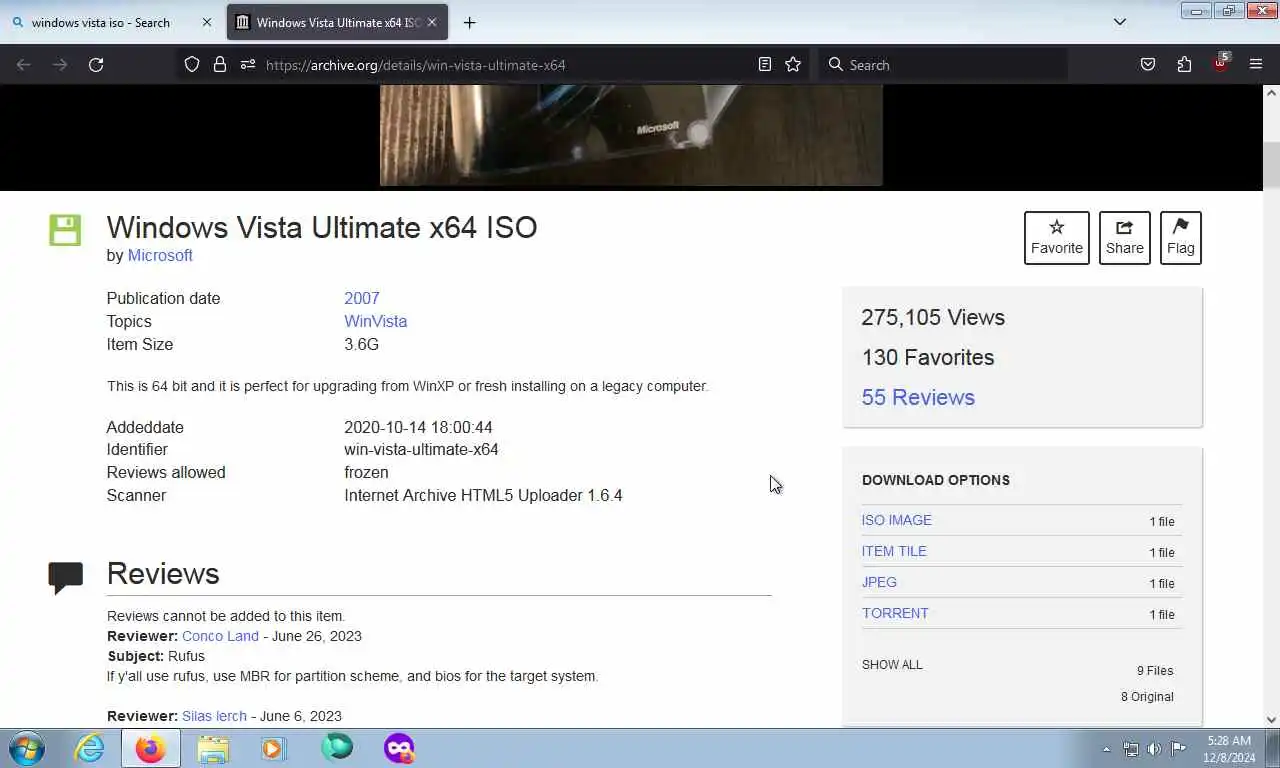Launch Windows Media Player from taskbar
The height and width of the screenshot is (768, 1280).
coord(273,748)
